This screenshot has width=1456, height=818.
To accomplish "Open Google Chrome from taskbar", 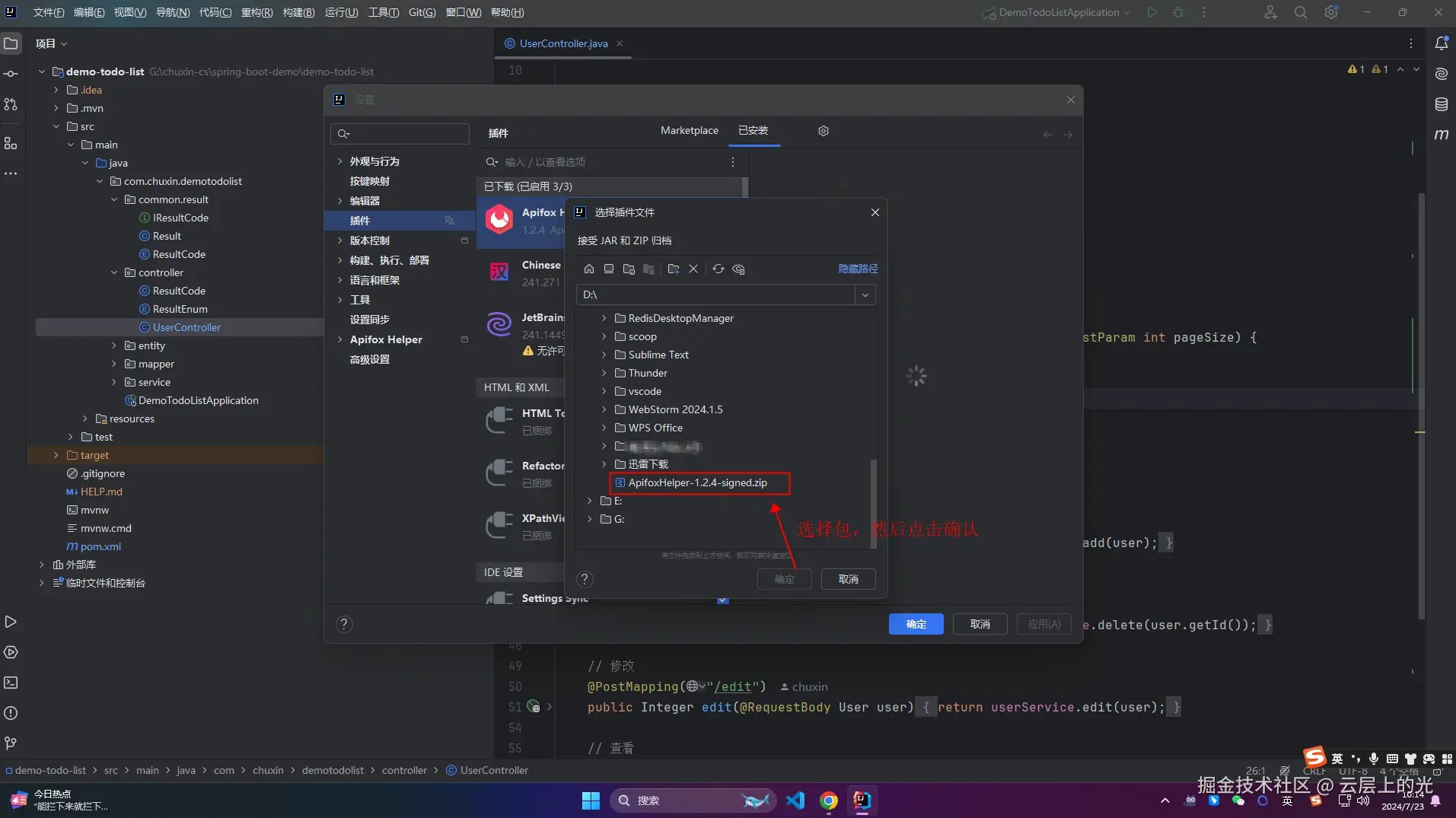I will pyautogui.click(x=829, y=800).
